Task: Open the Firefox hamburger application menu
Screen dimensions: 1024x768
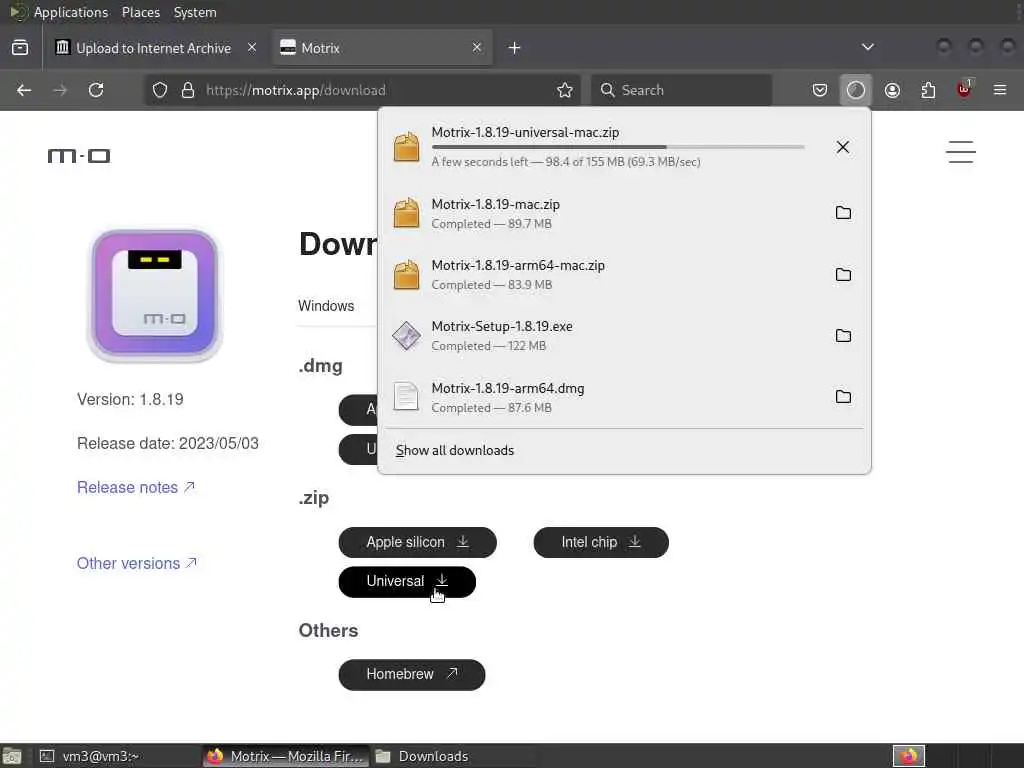Action: point(1000,90)
